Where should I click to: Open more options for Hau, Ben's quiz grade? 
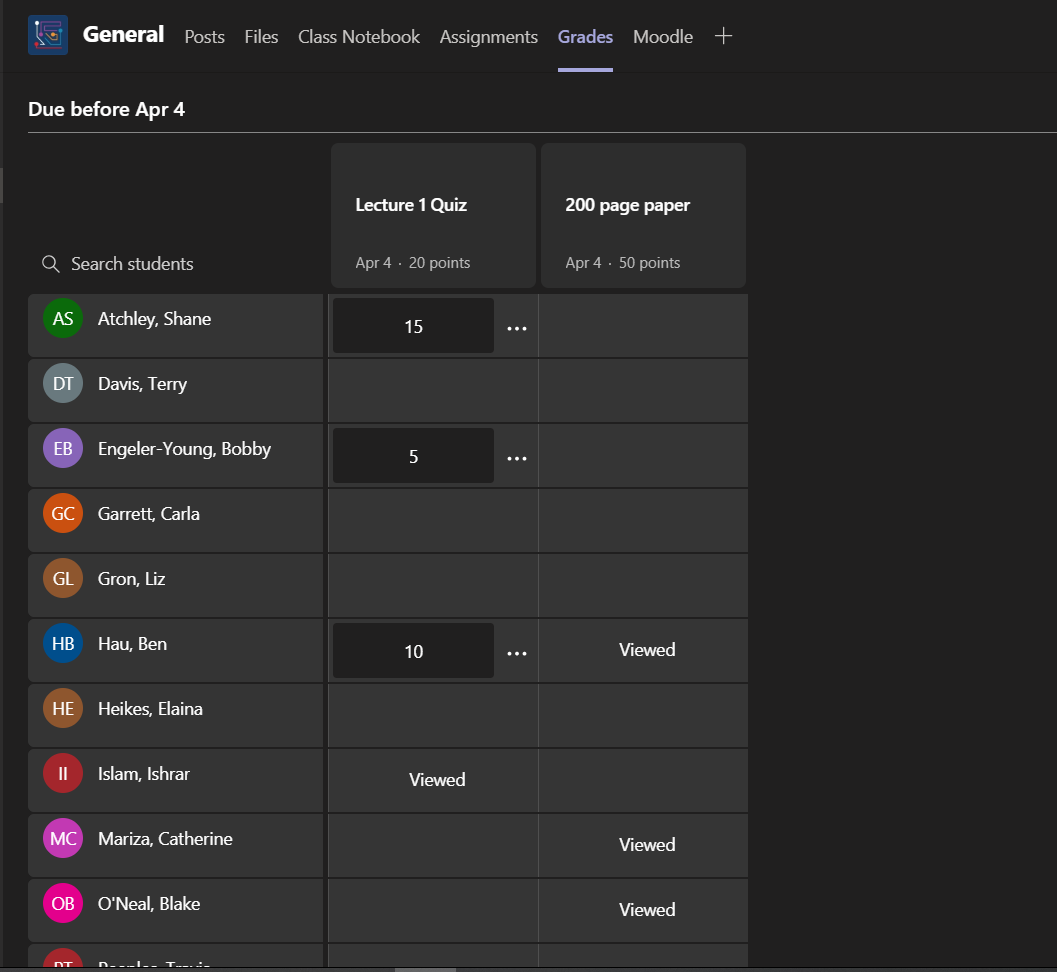click(517, 653)
